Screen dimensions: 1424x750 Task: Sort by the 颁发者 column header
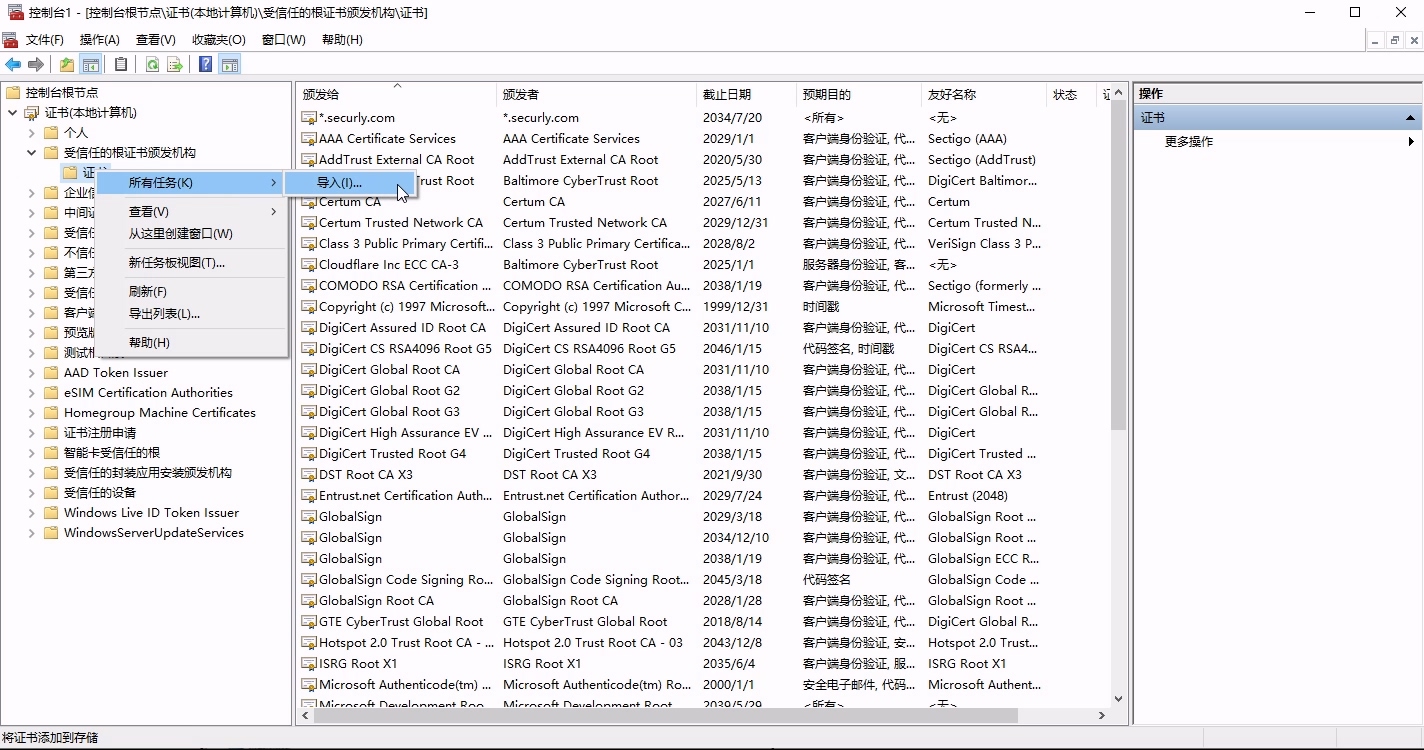pyautogui.click(x=596, y=94)
